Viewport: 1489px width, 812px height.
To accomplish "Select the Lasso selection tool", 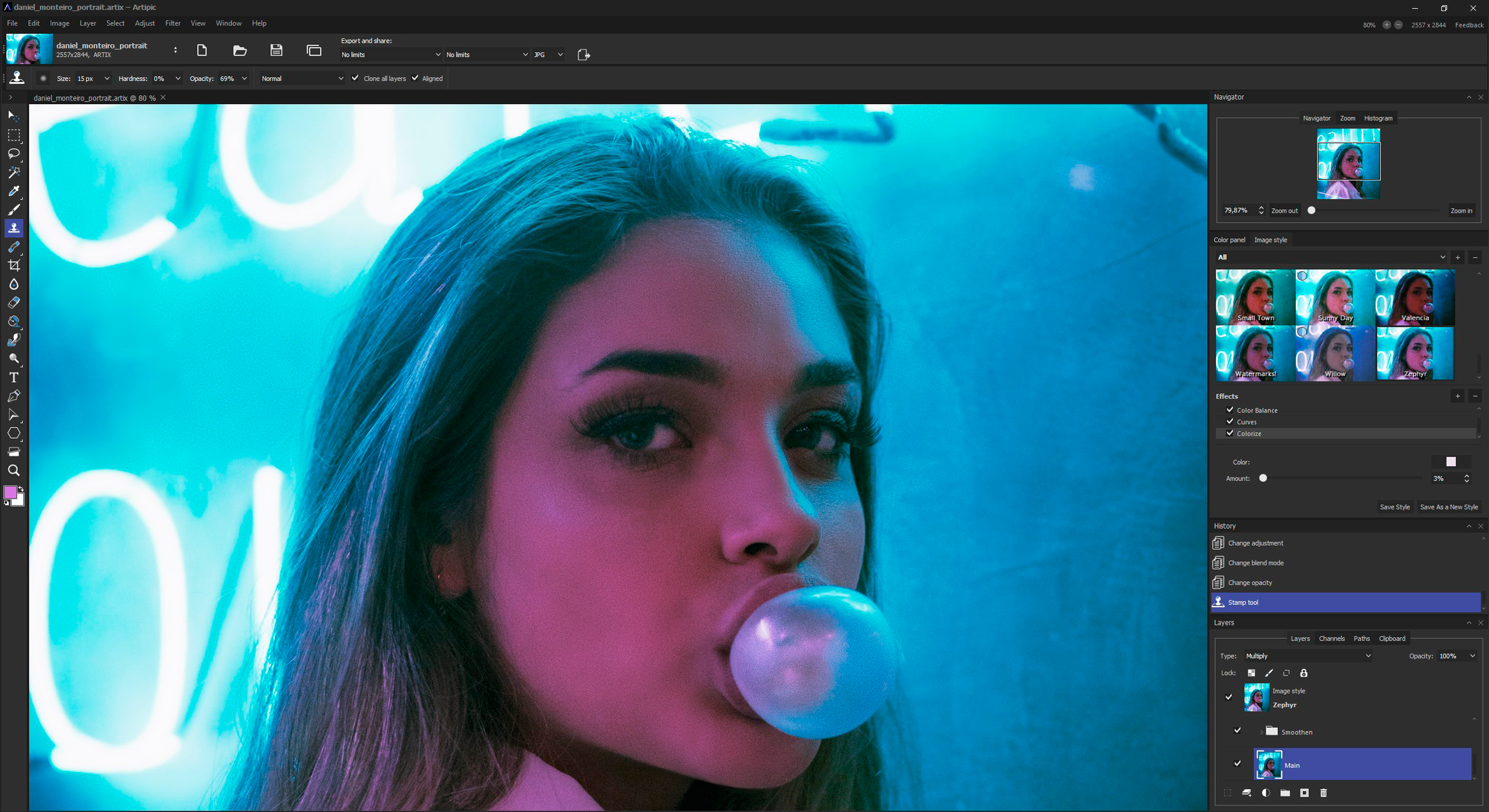I will click(14, 154).
